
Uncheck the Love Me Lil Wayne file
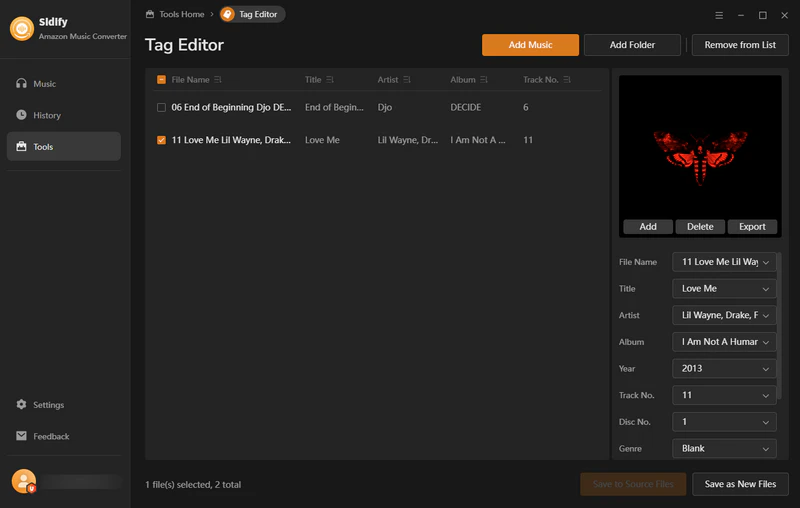[161, 140]
